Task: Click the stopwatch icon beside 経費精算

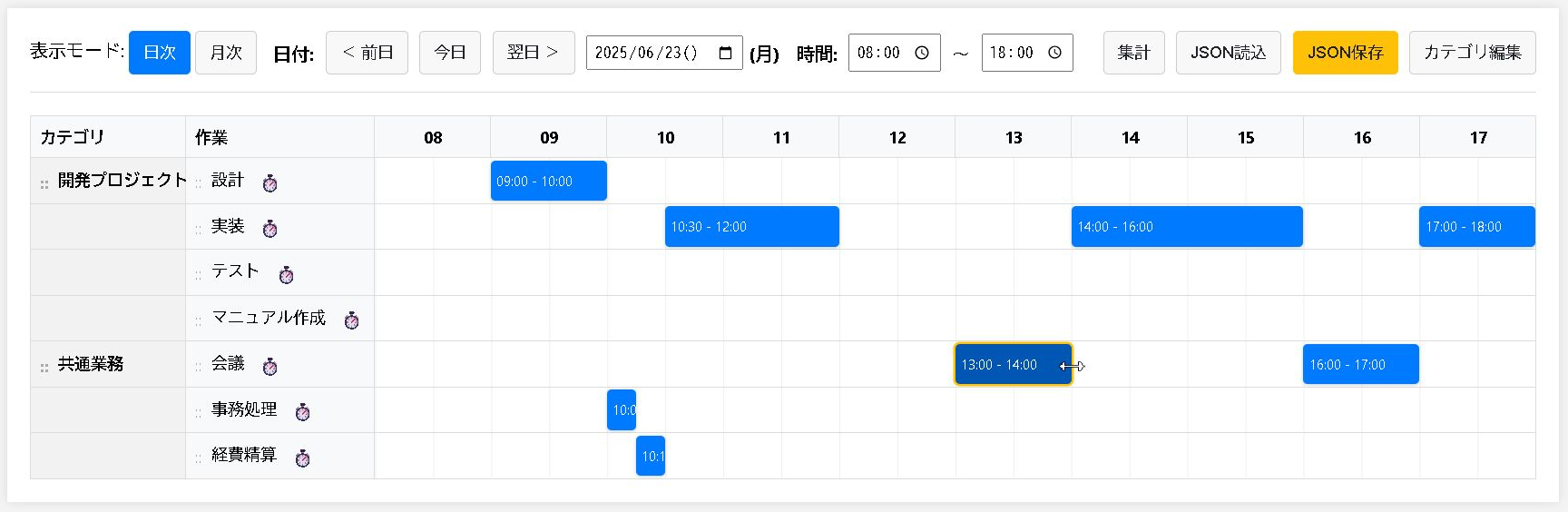Action: click(x=303, y=458)
